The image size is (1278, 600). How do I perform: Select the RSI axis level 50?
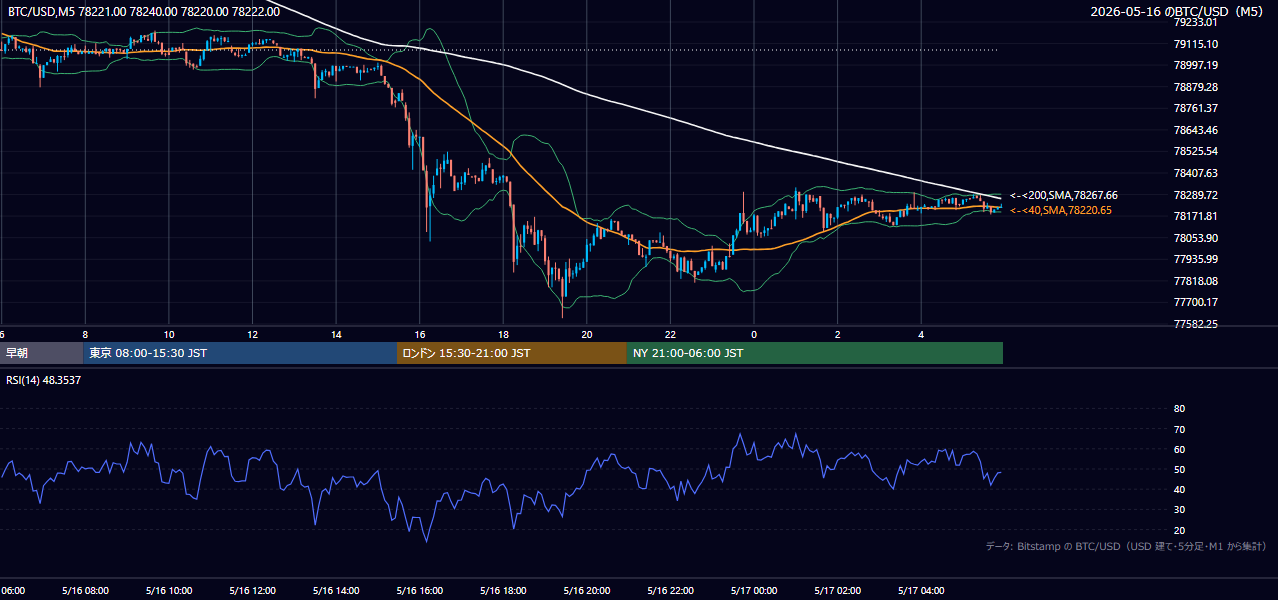pyautogui.click(x=1179, y=469)
